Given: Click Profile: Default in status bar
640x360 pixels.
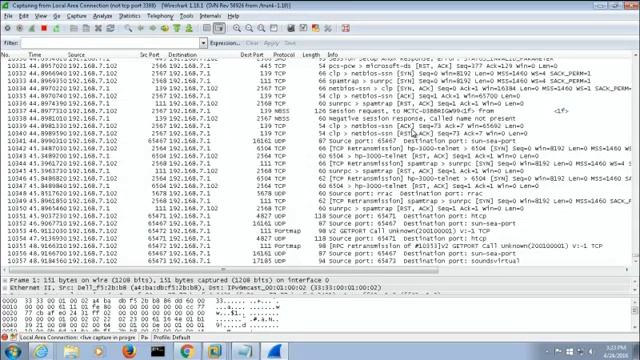Looking at the screenshot, I should point(172,338).
